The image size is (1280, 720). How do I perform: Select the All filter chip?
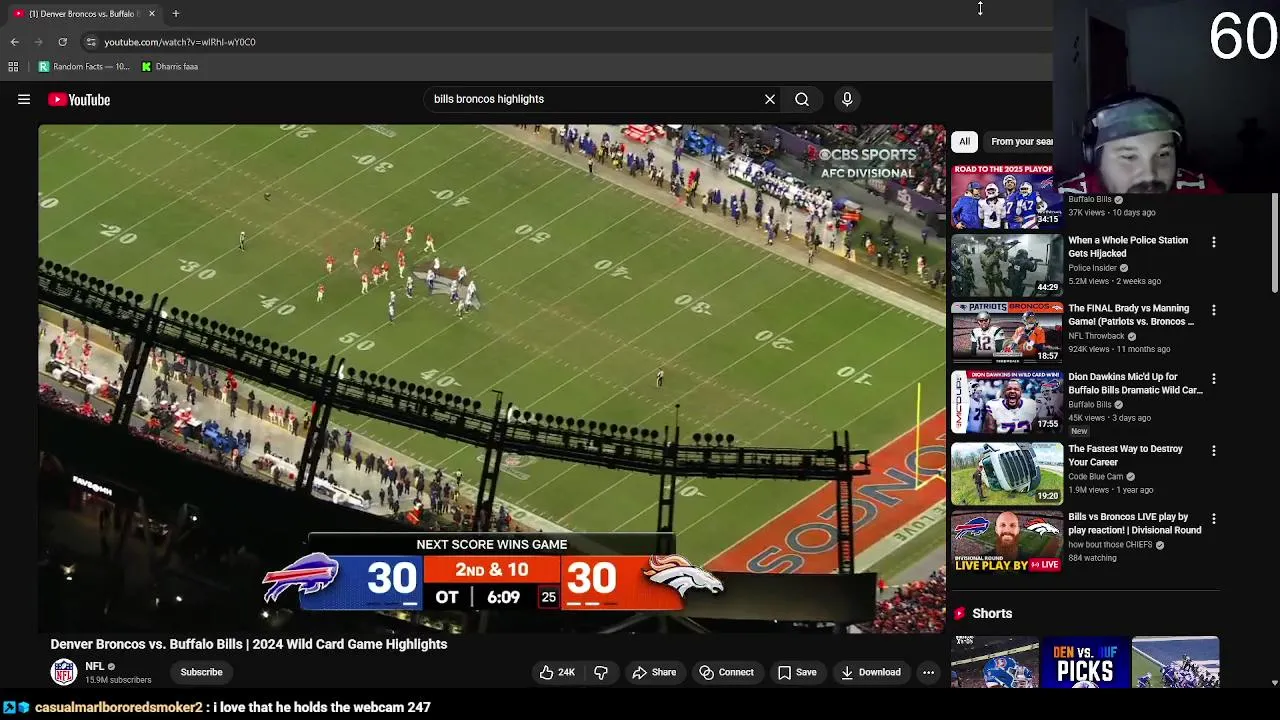[964, 141]
